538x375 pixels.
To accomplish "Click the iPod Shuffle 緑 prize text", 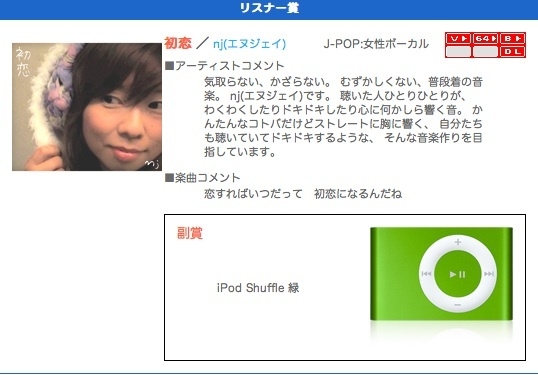I will (258, 288).
